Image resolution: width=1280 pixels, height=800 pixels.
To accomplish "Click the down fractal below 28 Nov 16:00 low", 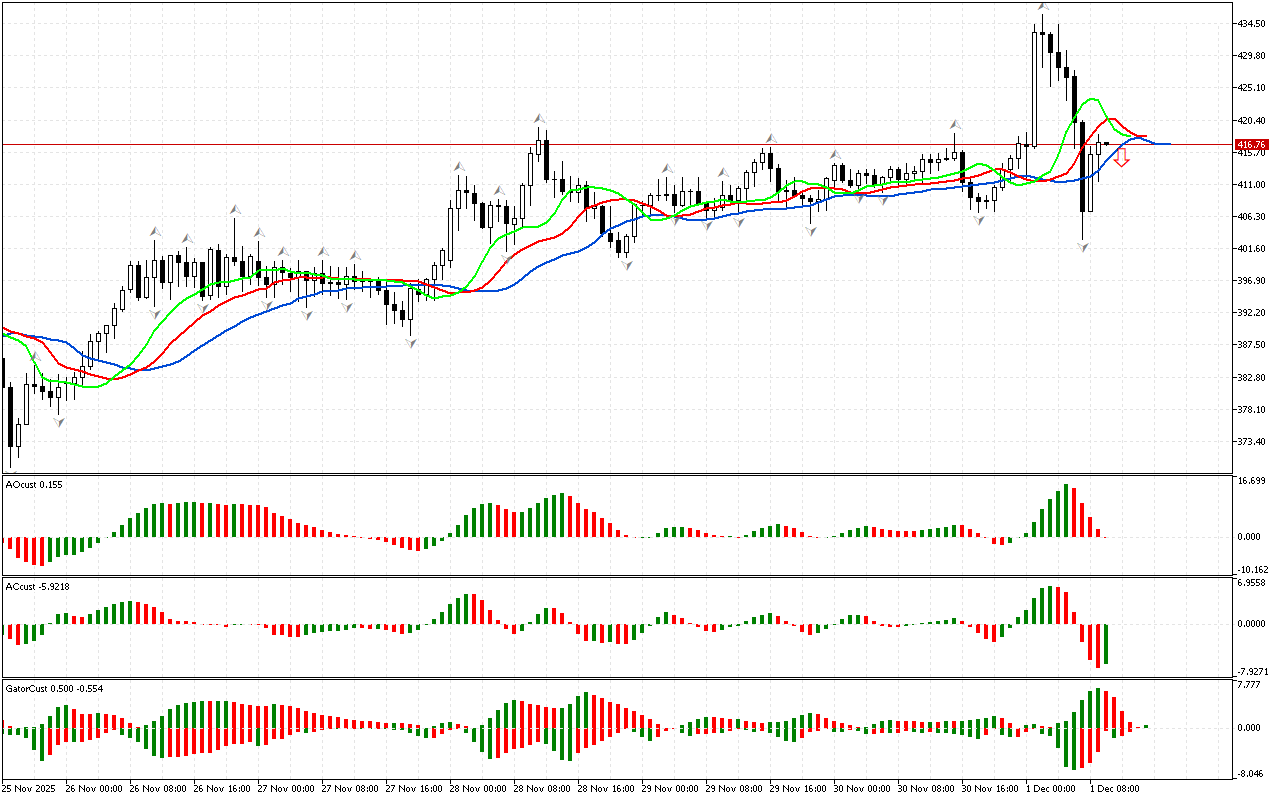I will tap(626, 265).
